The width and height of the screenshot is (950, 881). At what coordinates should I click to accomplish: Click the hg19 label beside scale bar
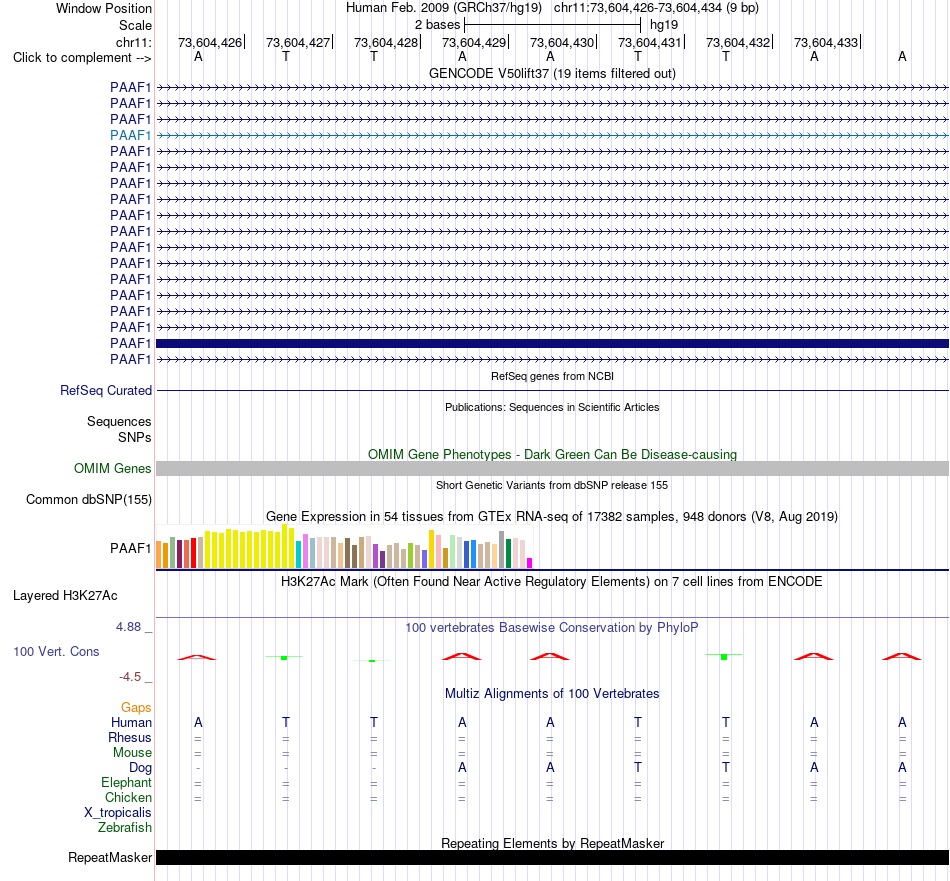pyautogui.click(x=663, y=25)
